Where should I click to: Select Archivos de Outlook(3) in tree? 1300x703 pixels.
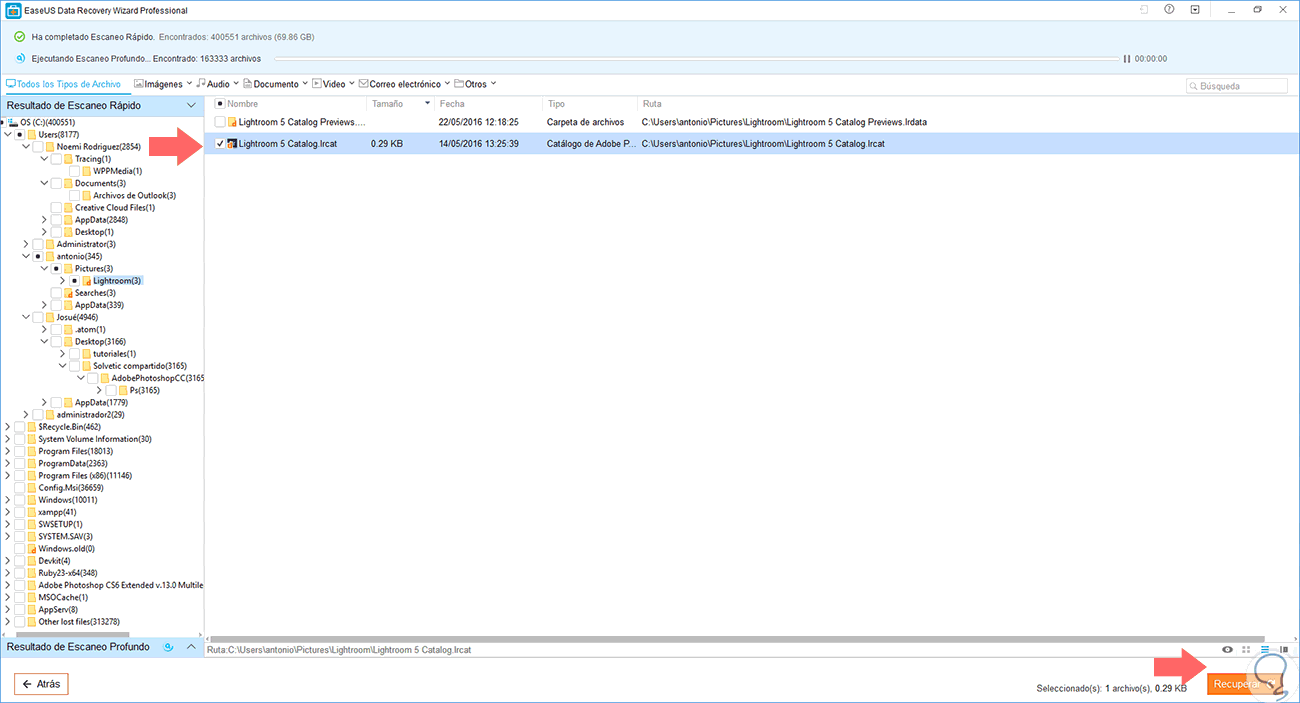pyautogui.click(x=134, y=196)
